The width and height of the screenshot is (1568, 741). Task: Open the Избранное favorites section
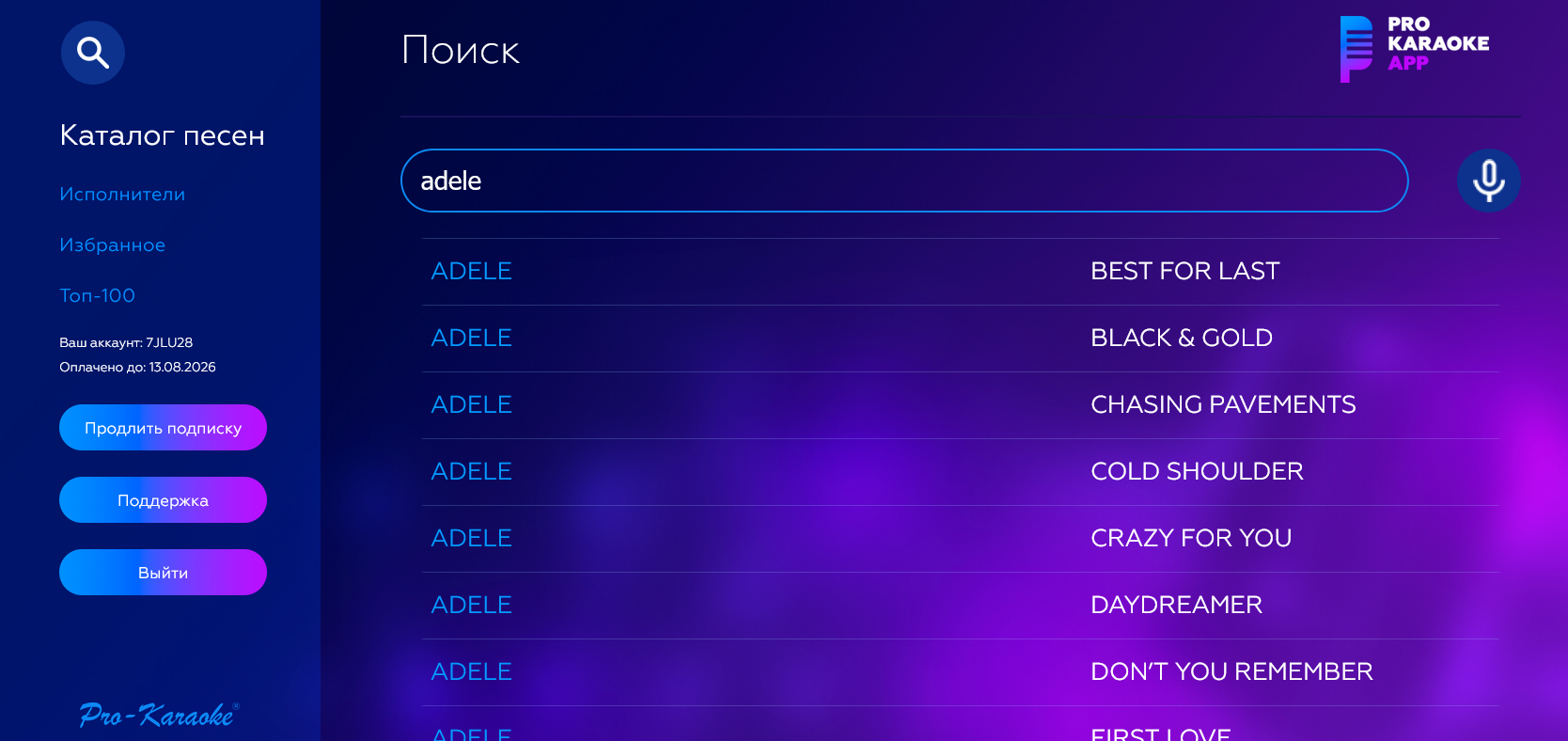pyautogui.click(x=112, y=245)
